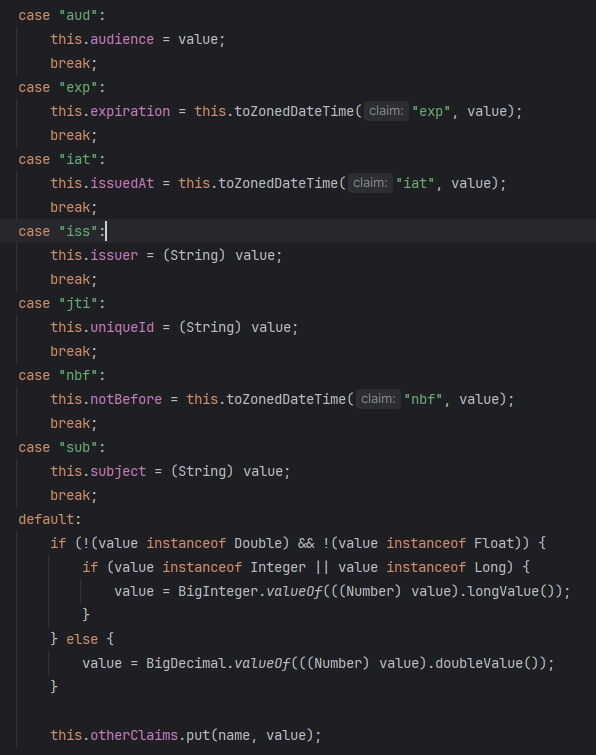
Task: Click BigDecimal.valueOf method call
Action: 218,664
